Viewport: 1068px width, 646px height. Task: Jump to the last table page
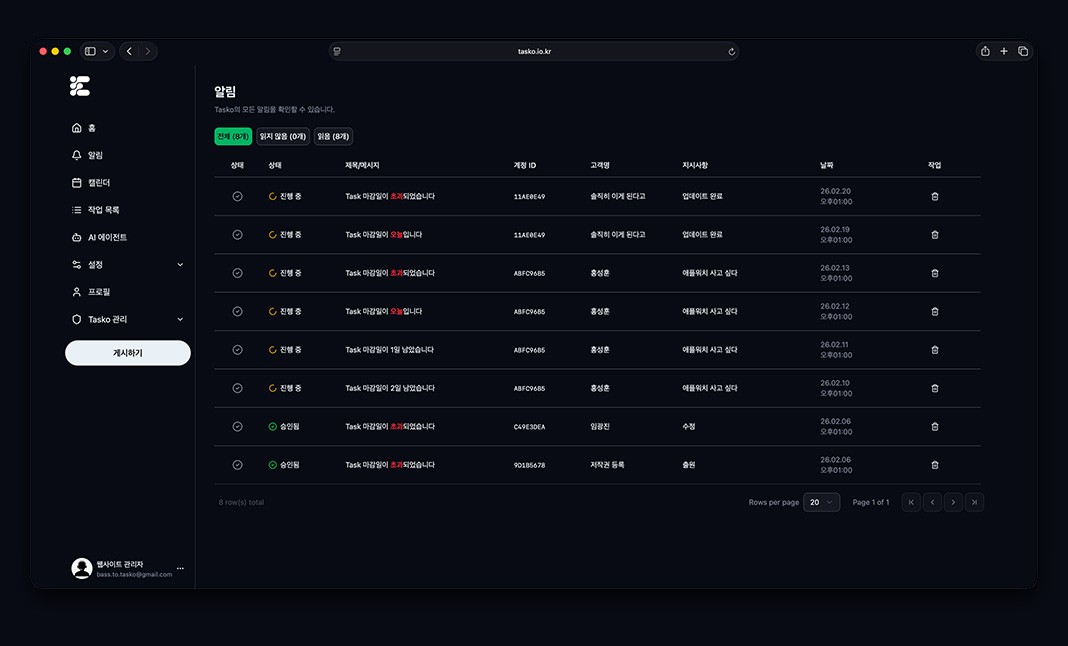point(975,502)
